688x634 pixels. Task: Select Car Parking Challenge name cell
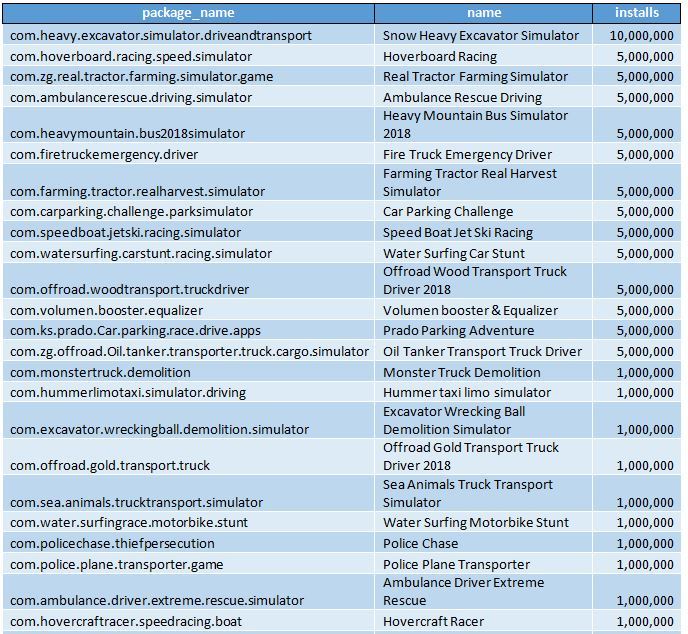484,211
